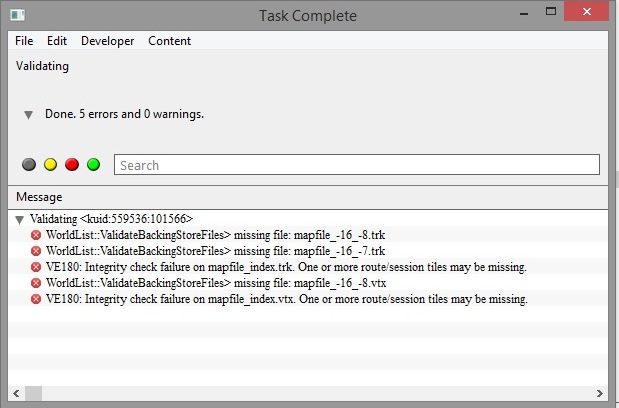619x408 pixels.
Task: Click error icon for mapfile_-16_-7.trk
Action: click(36, 251)
